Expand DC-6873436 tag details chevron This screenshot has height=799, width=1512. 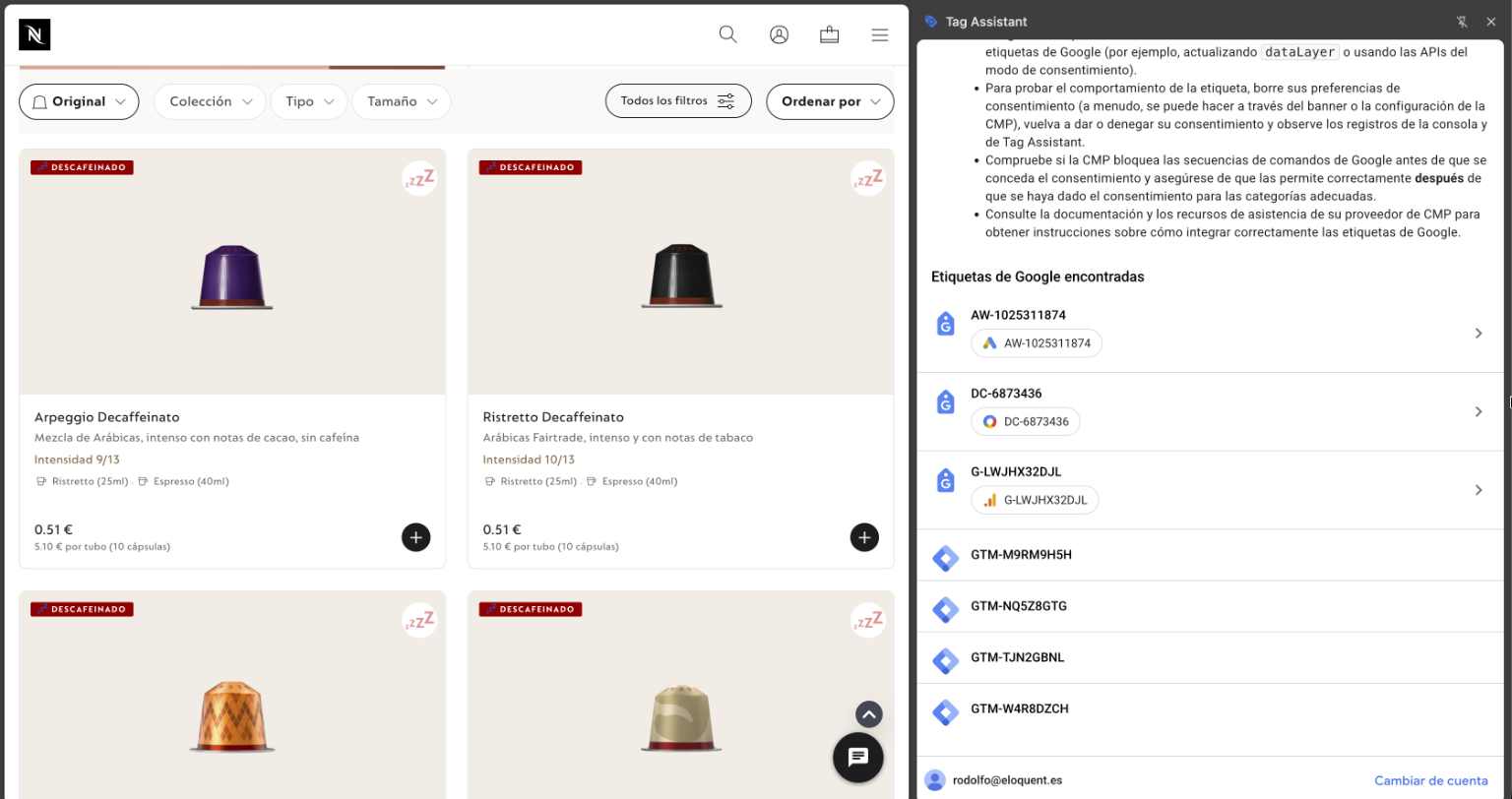[1479, 411]
